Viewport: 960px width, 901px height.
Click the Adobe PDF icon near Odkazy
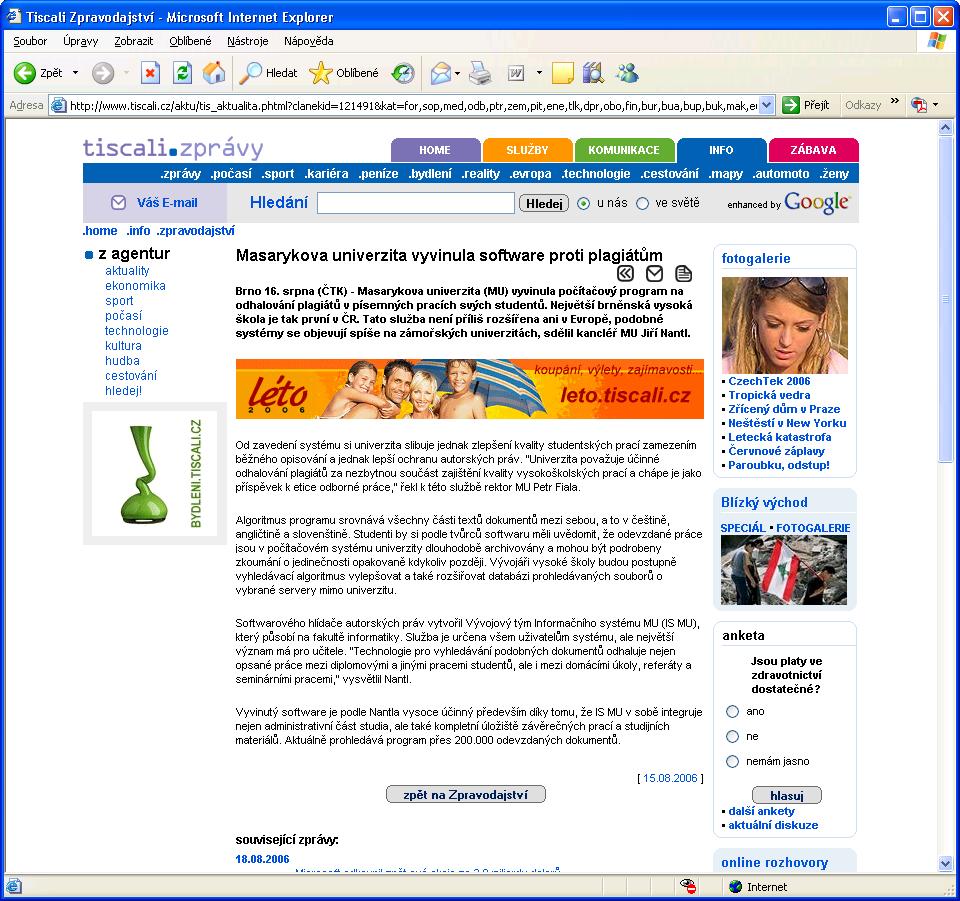(x=919, y=105)
